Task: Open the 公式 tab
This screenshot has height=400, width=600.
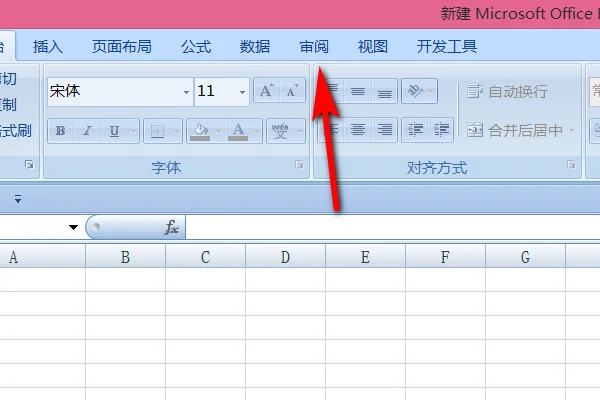Action: tap(196, 47)
